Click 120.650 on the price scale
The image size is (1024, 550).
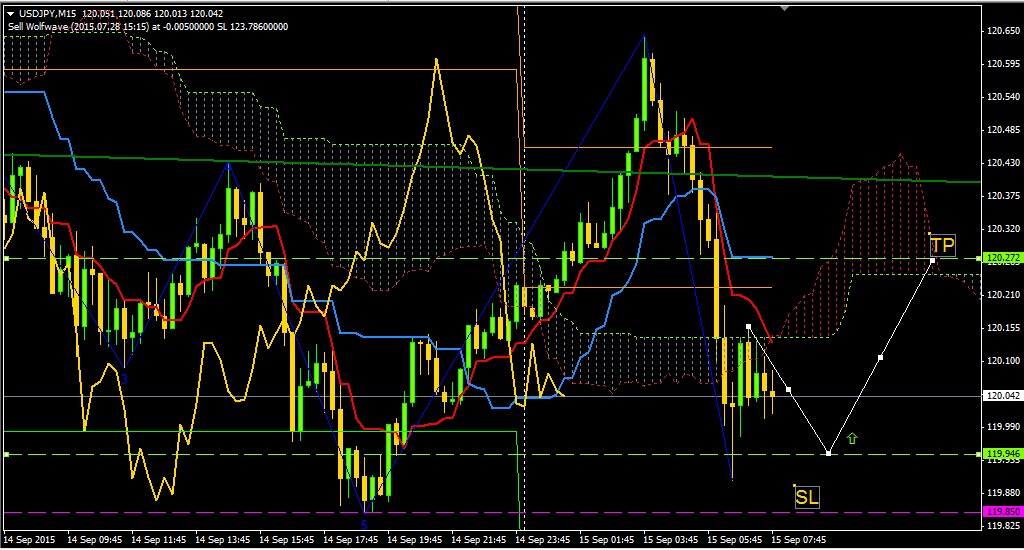pos(1003,31)
